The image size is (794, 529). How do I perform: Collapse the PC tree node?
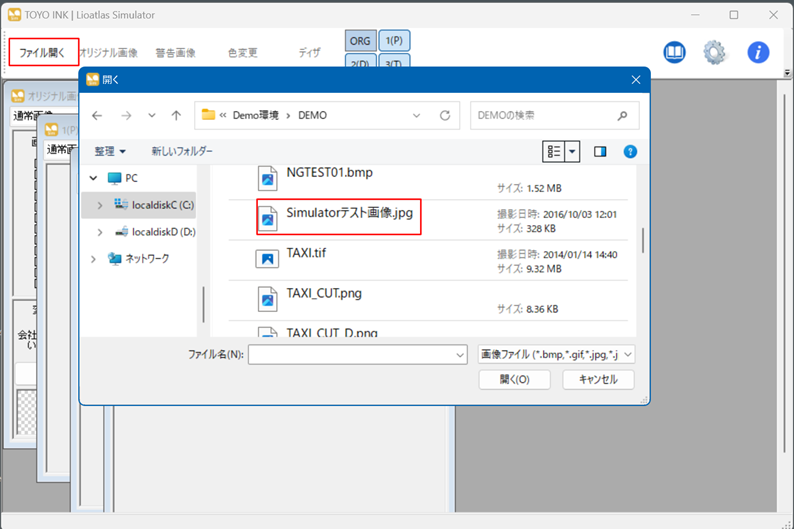pyautogui.click(x=93, y=178)
